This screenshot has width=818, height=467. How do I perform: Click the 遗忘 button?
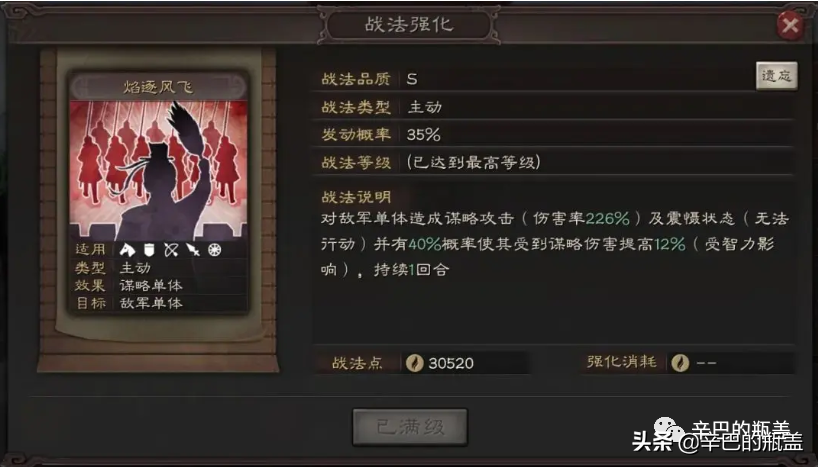(x=776, y=76)
